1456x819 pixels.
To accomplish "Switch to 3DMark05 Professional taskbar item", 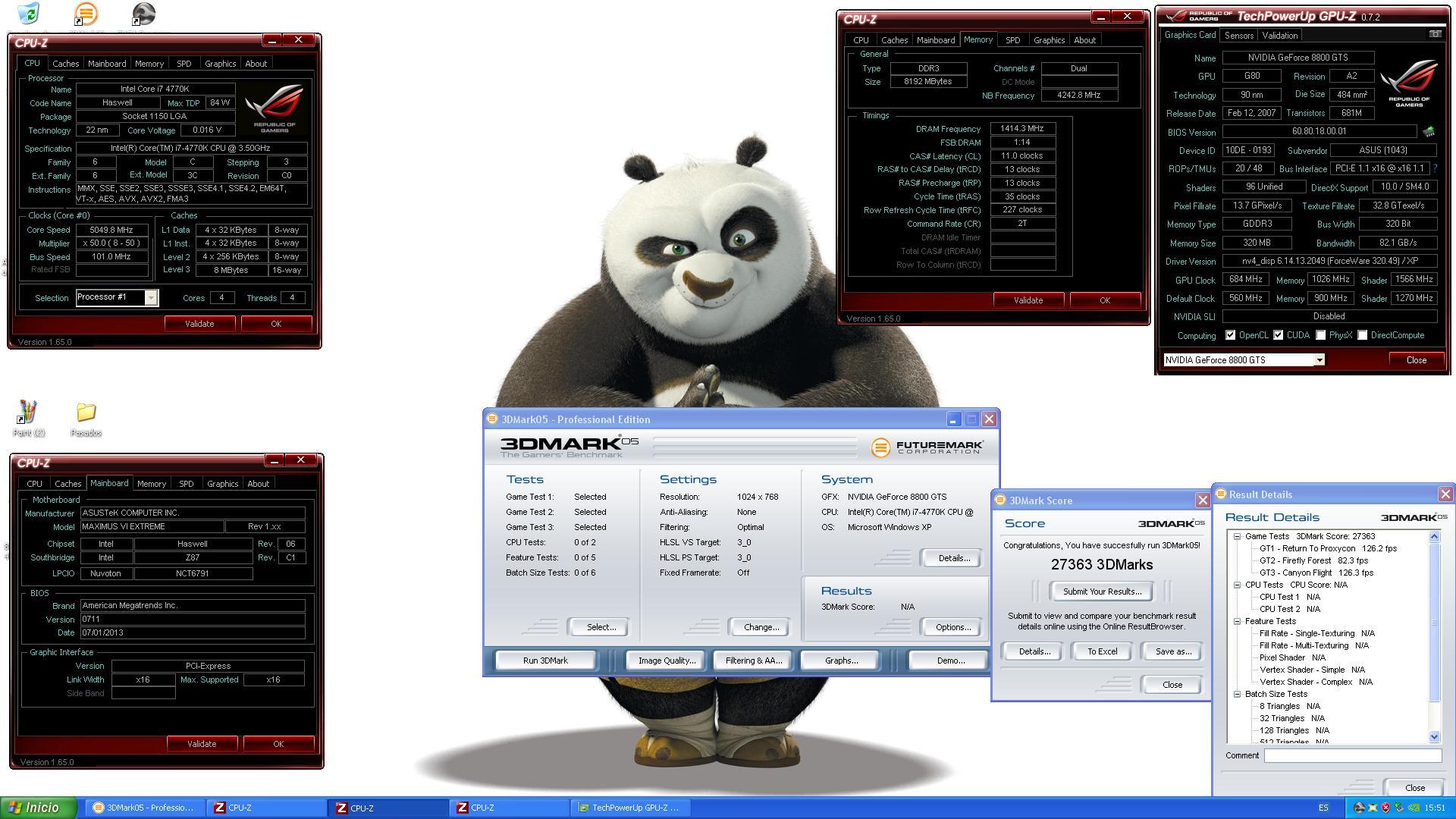I will click(x=145, y=808).
